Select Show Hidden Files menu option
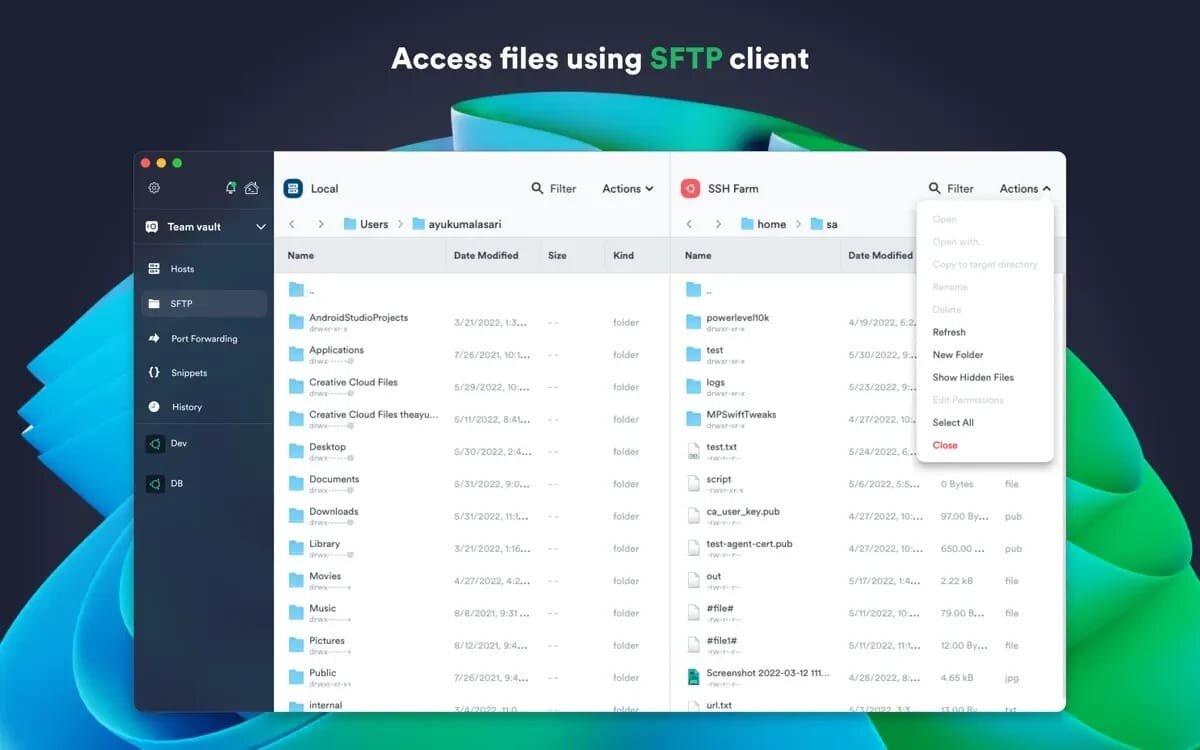 click(973, 377)
